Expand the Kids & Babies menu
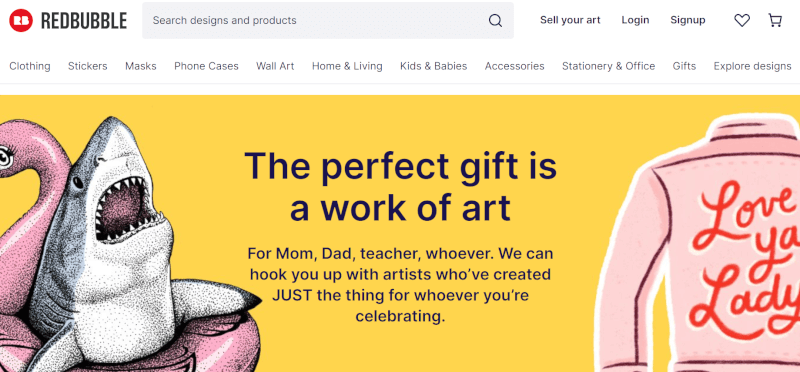This screenshot has height=372, width=800. pos(434,66)
